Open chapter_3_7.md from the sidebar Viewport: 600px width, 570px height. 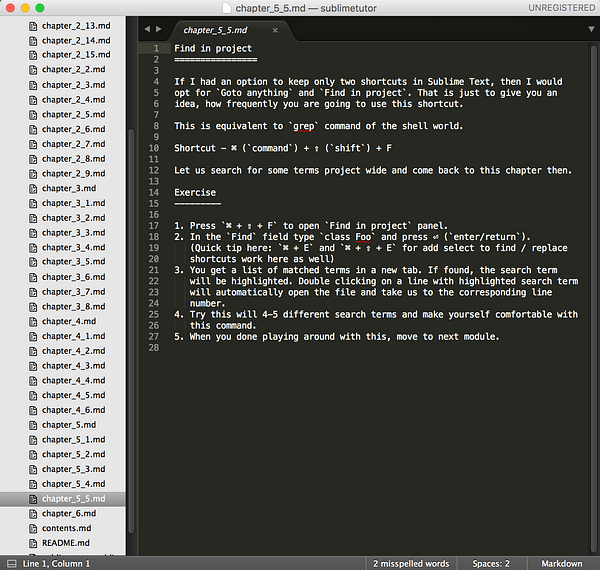tap(73, 292)
